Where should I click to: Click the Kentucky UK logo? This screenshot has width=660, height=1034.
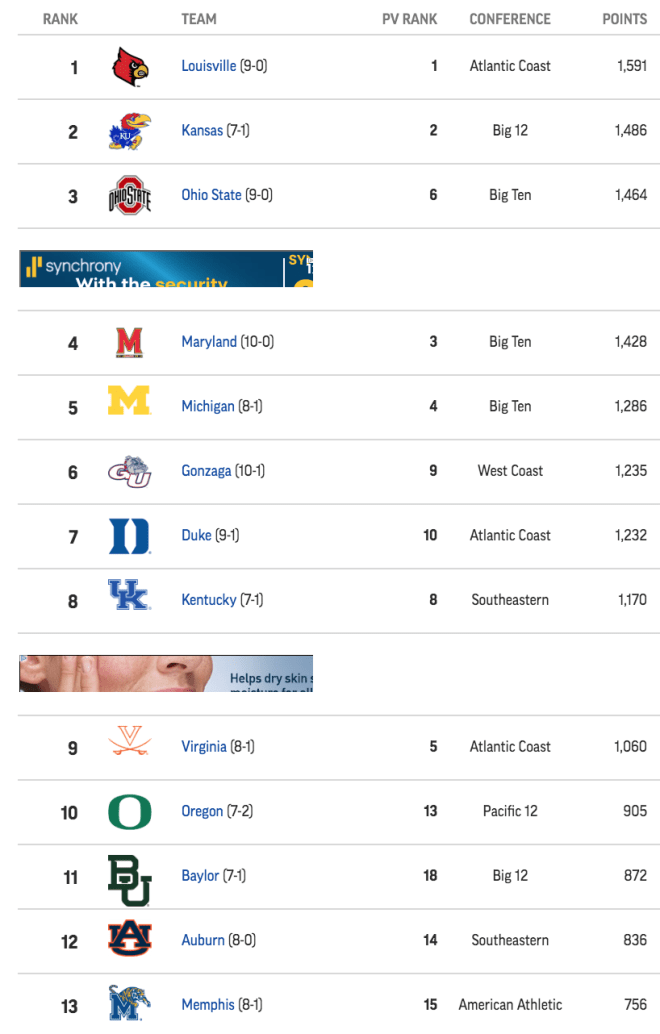pyautogui.click(x=129, y=595)
